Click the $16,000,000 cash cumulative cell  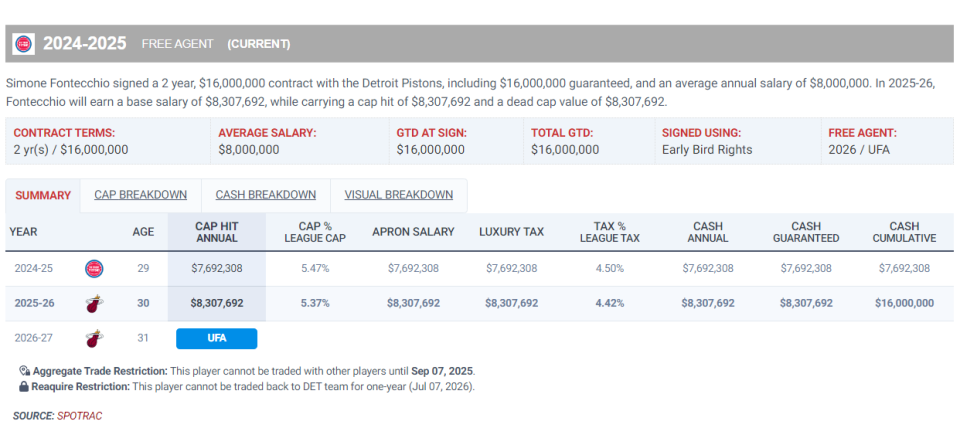click(x=904, y=303)
